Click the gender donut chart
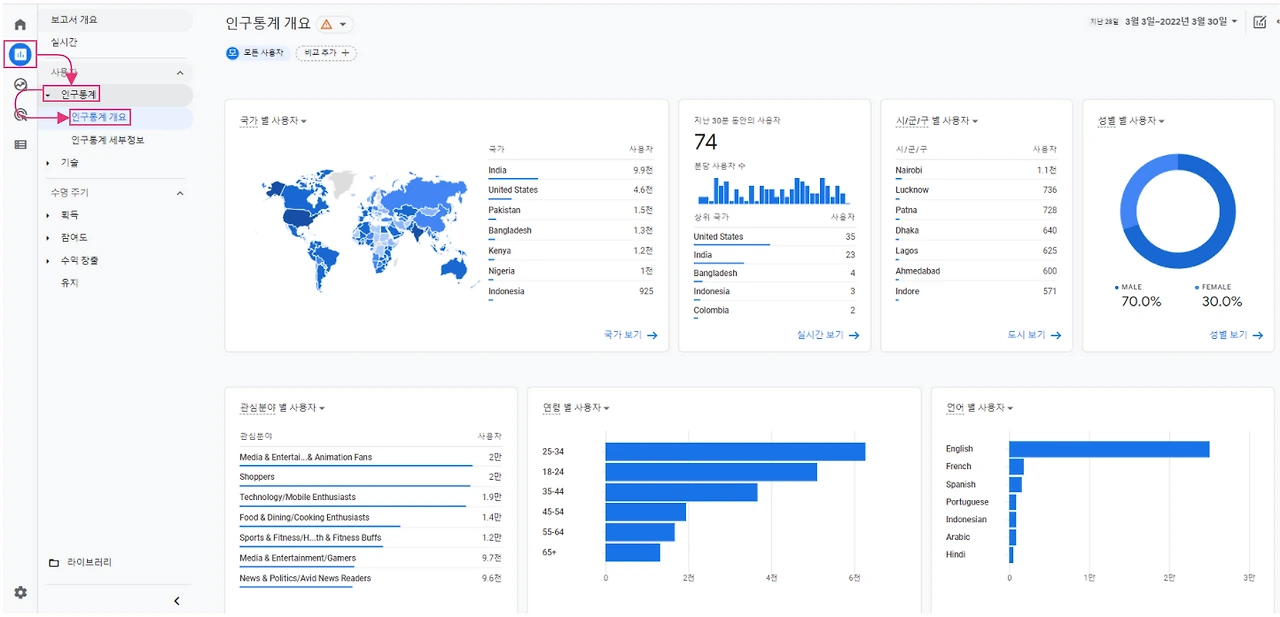1280x617 pixels. [x=1178, y=212]
